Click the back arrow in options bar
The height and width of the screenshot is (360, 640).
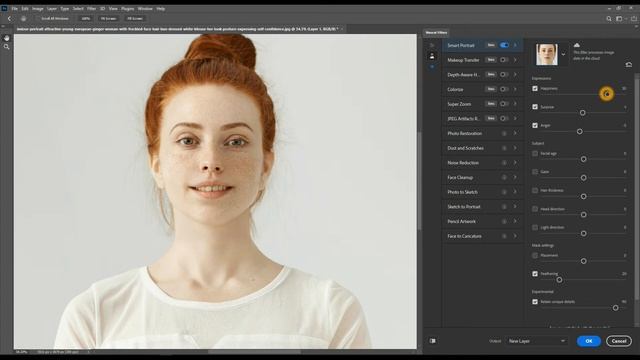point(9,18)
